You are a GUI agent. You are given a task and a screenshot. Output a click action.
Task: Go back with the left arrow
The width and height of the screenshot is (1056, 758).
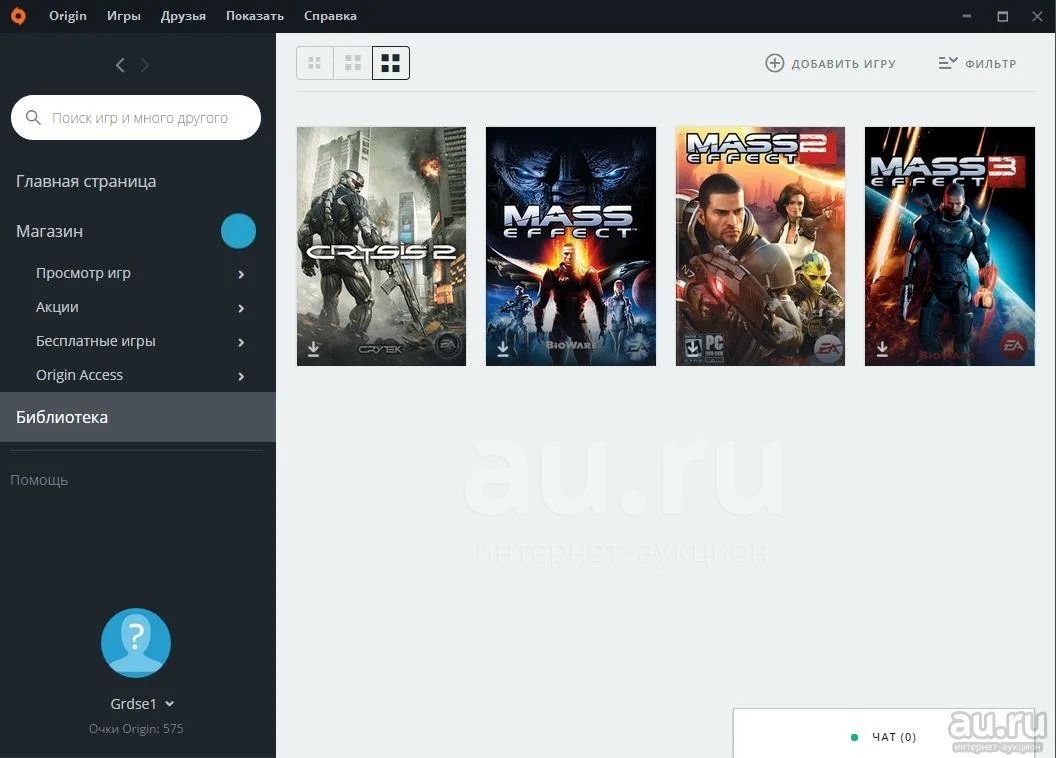click(120, 65)
